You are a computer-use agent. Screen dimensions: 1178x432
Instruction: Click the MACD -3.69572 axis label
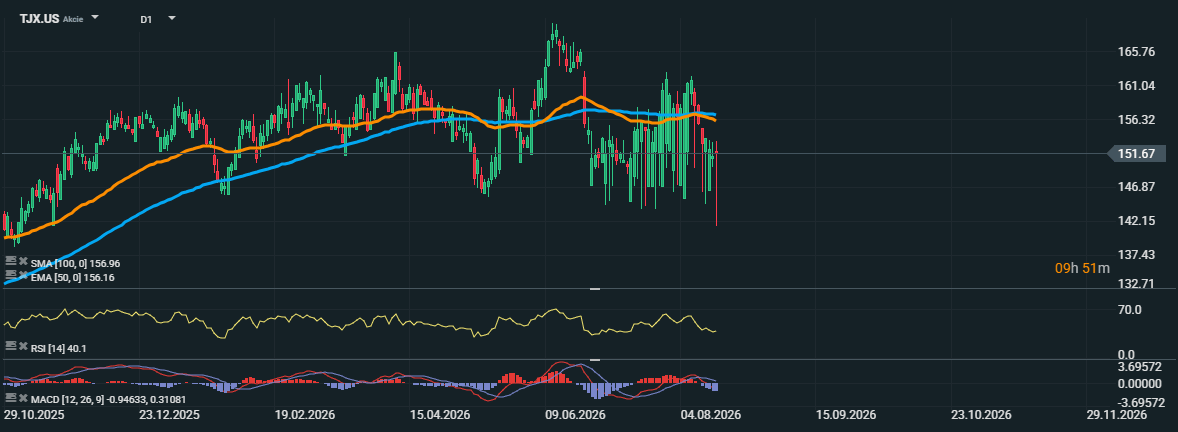[x=1140, y=403]
